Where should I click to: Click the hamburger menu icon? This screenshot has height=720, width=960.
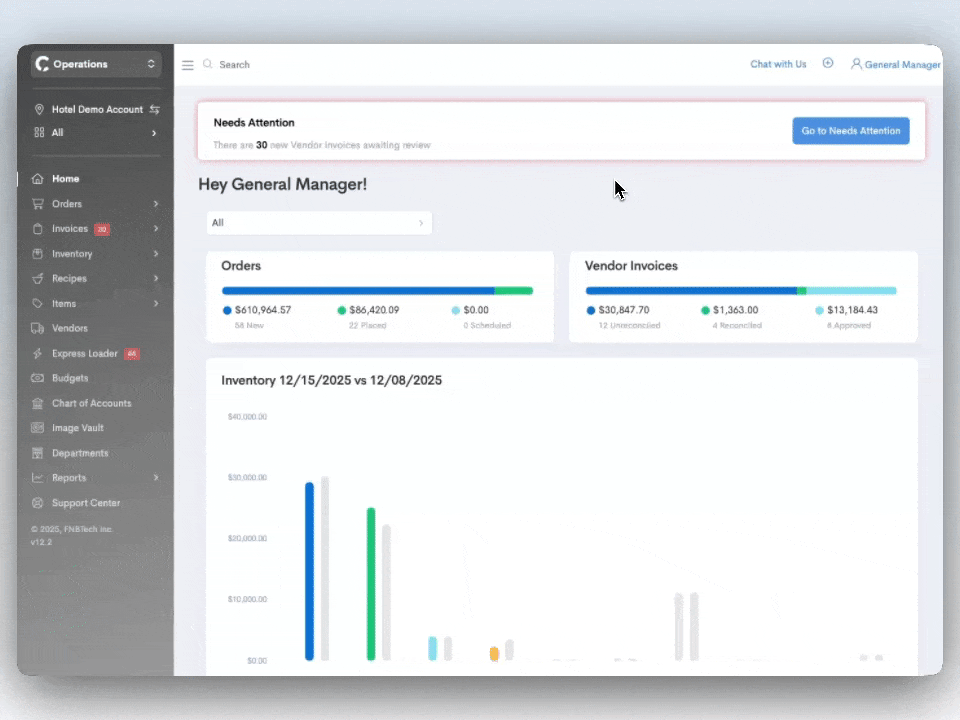coord(187,65)
